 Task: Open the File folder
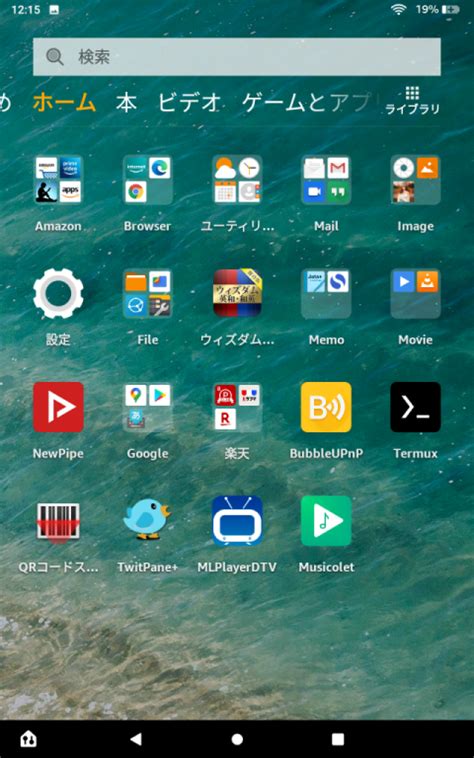[147, 293]
